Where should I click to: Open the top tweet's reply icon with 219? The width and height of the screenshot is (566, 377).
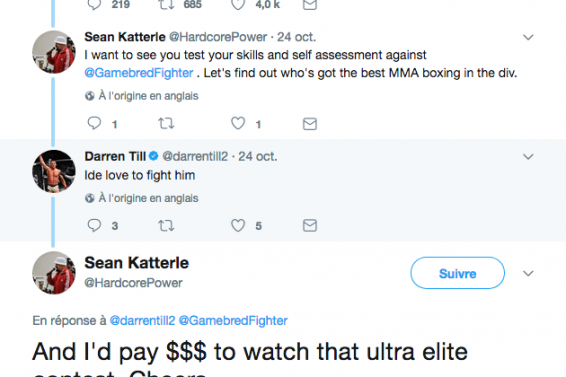click(94, 5)
